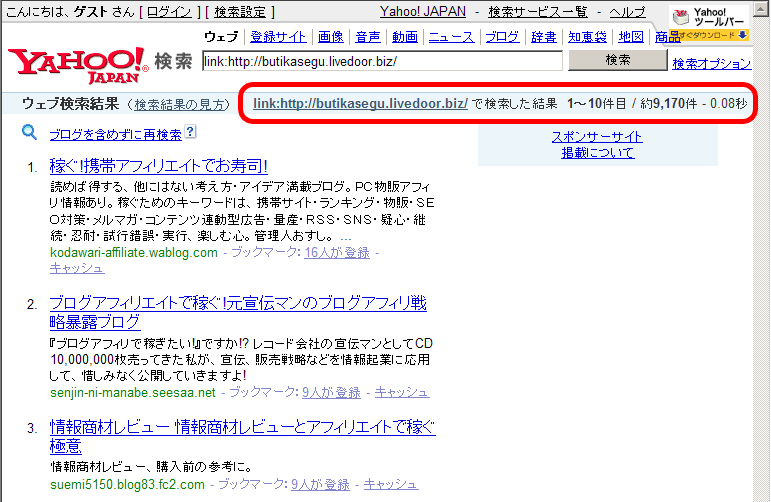Switch to 地図 search tab
The height and width of the screenshot is (502, 771).
point(631,36)
